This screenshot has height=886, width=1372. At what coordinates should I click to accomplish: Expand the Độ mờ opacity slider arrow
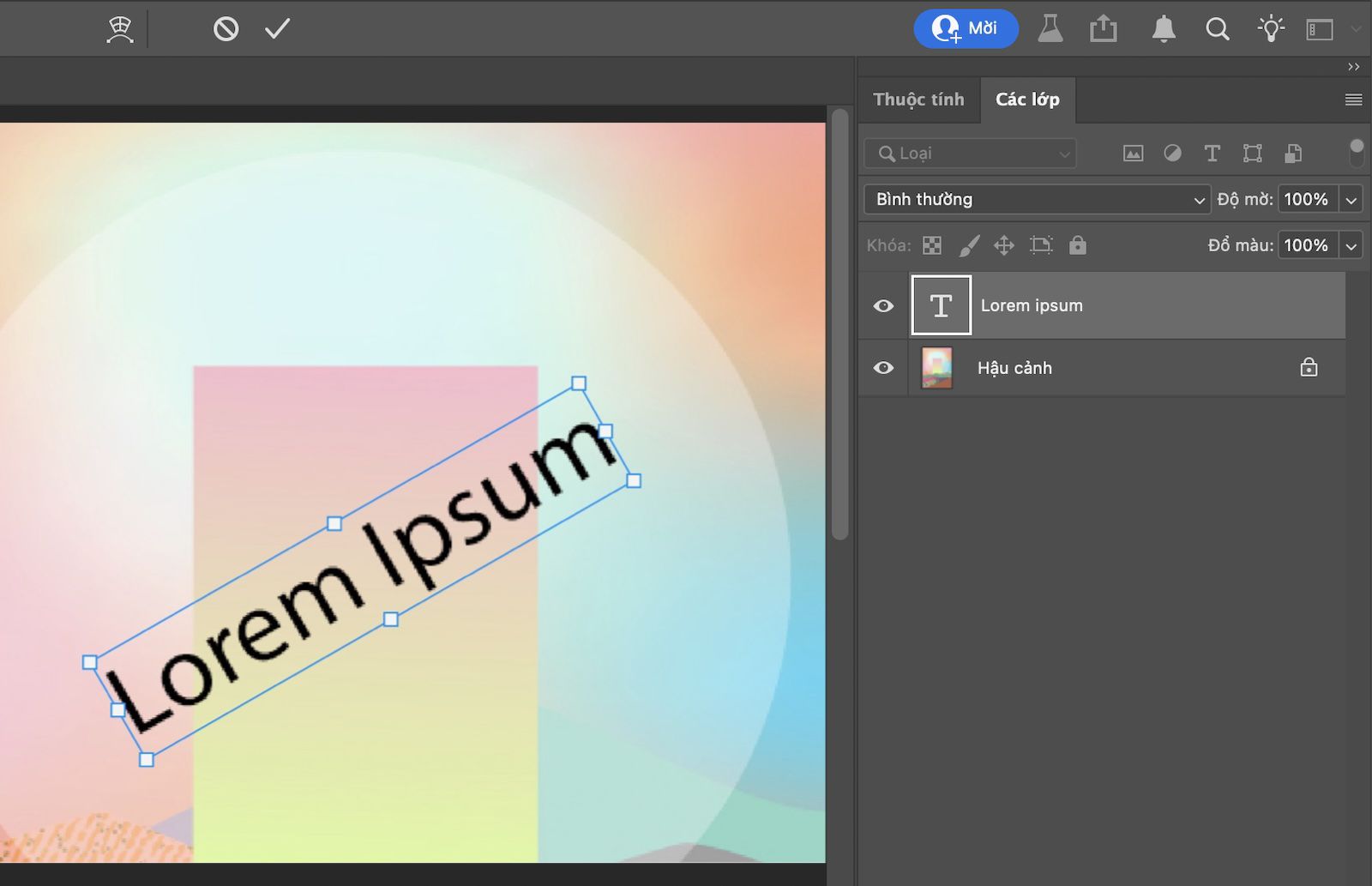point(1351,200)
